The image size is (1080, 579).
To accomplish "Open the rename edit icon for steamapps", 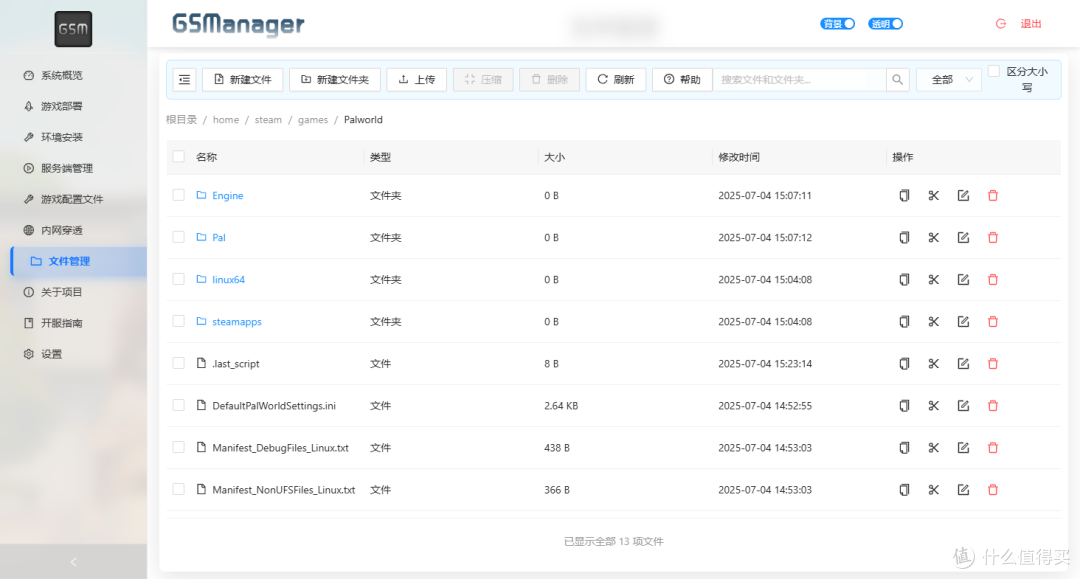I will (x=963, y=321).
